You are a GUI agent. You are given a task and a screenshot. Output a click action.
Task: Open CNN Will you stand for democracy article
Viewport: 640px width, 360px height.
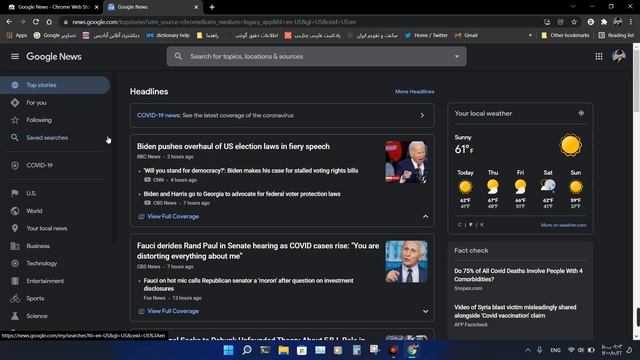pos(251,171)
